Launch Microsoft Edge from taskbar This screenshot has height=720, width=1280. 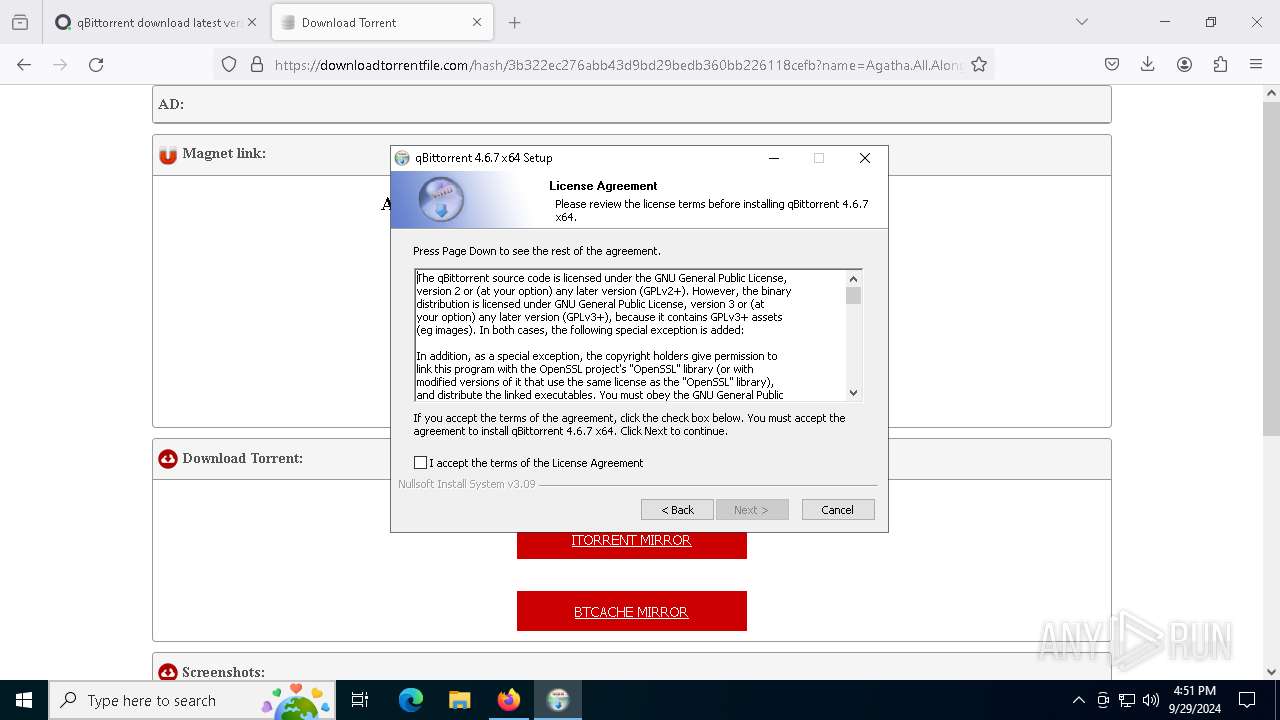[x=411, y=700]
